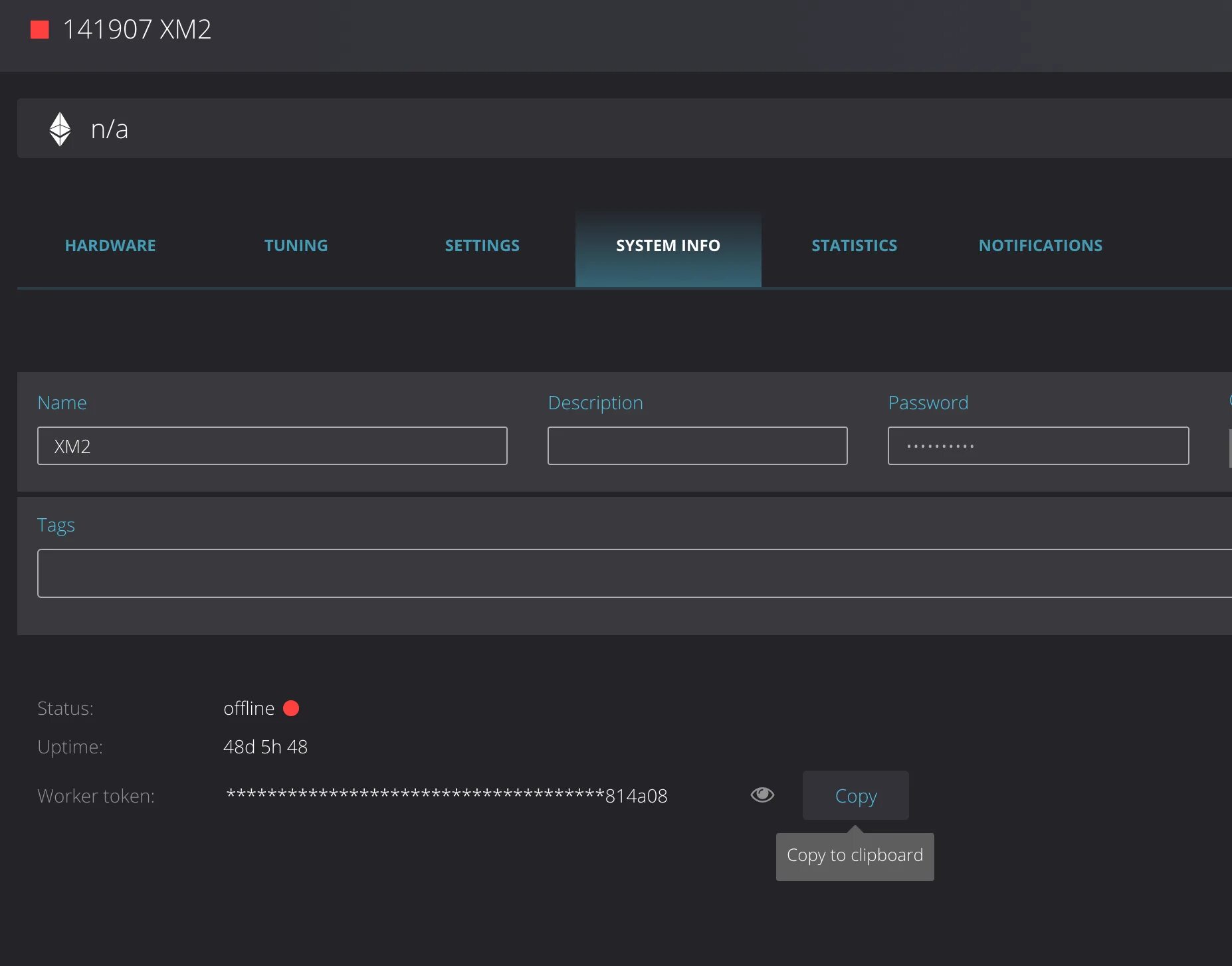This screenshot has height=966, width=1232.
Task: Click the Tags input box
Action: pyautogui.click(x=635, y=573)
